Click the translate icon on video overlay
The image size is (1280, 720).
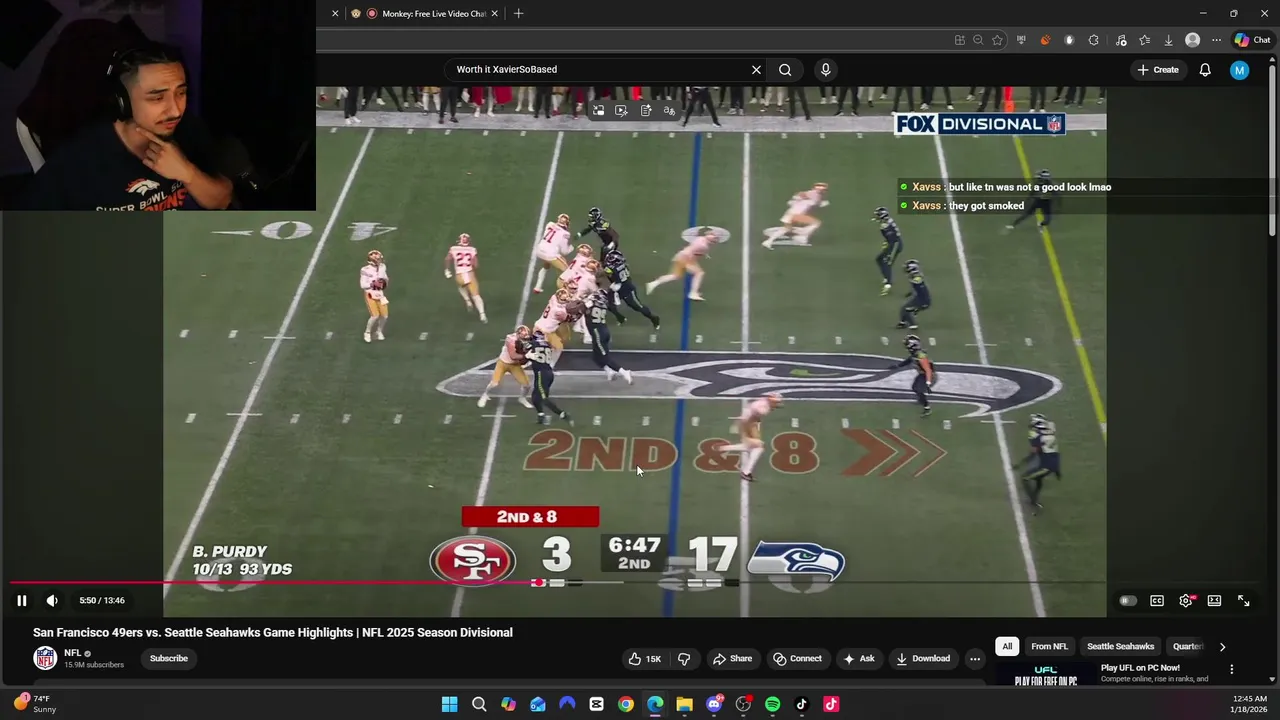(669, 110)
